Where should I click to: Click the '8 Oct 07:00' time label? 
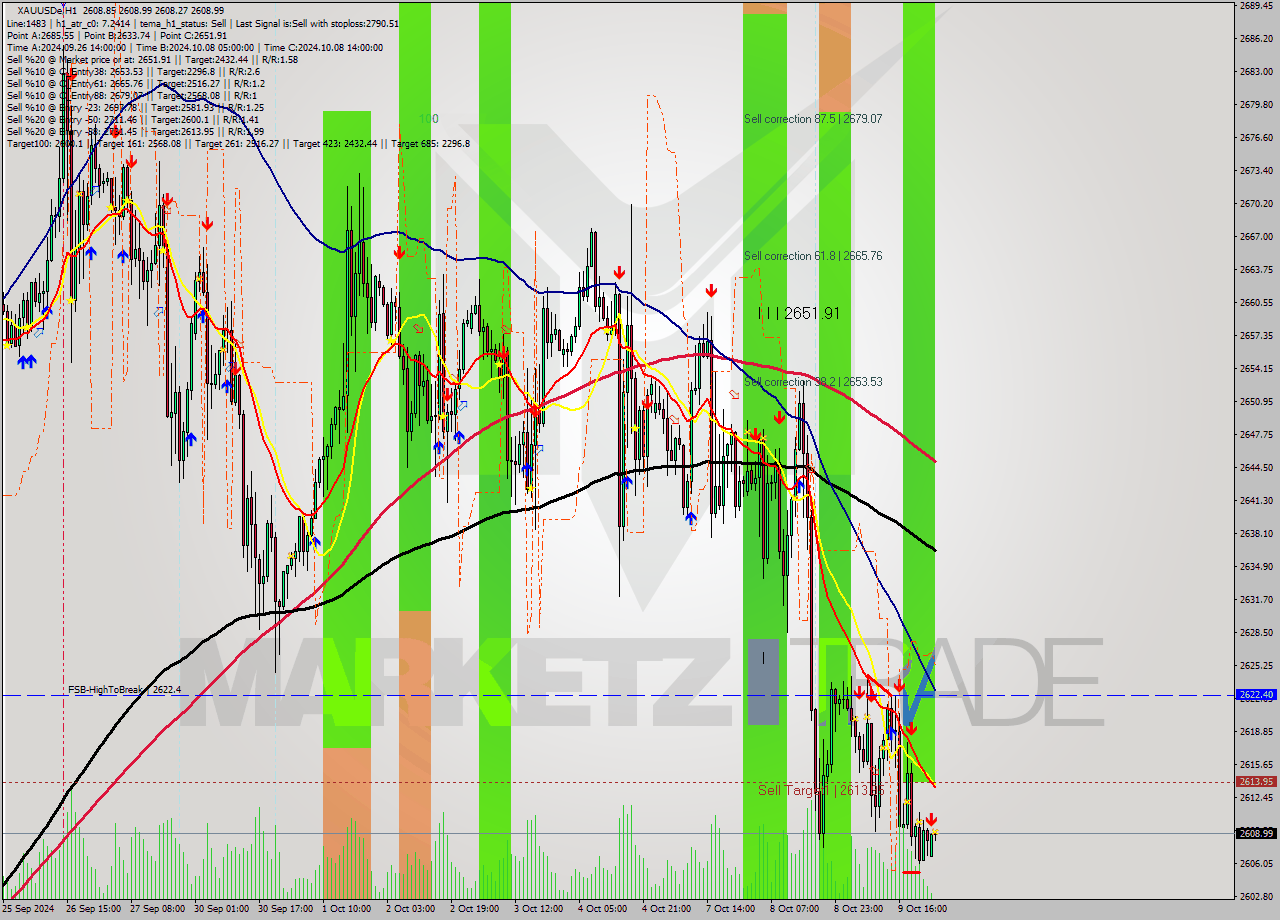(795, 909)
